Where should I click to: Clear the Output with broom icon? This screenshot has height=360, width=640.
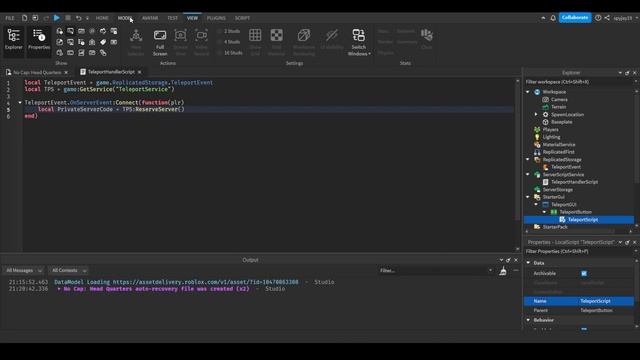503,271
